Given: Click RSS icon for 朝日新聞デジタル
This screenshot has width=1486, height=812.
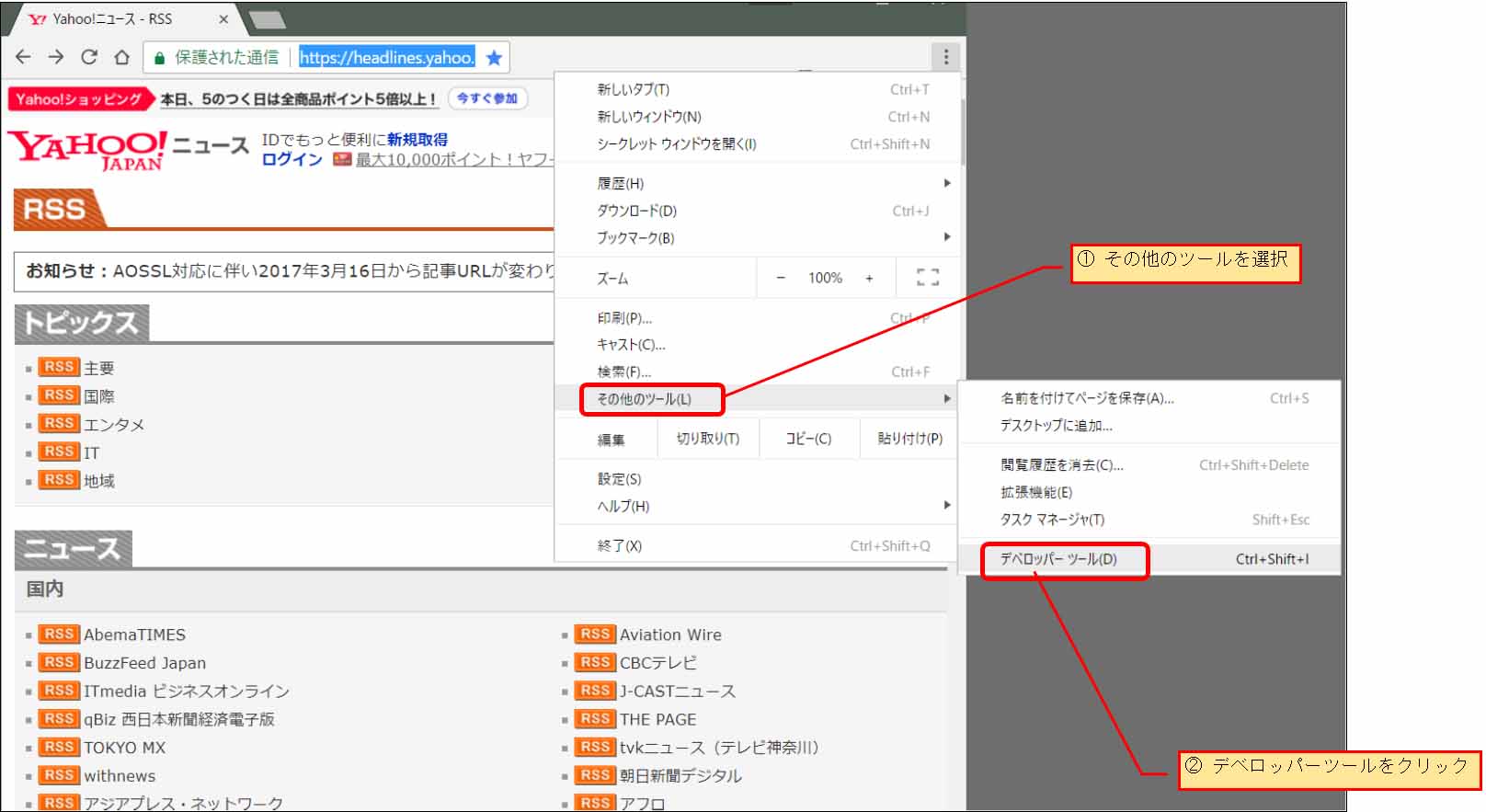Looking at the screenshot, I should (x=595, y=775).
